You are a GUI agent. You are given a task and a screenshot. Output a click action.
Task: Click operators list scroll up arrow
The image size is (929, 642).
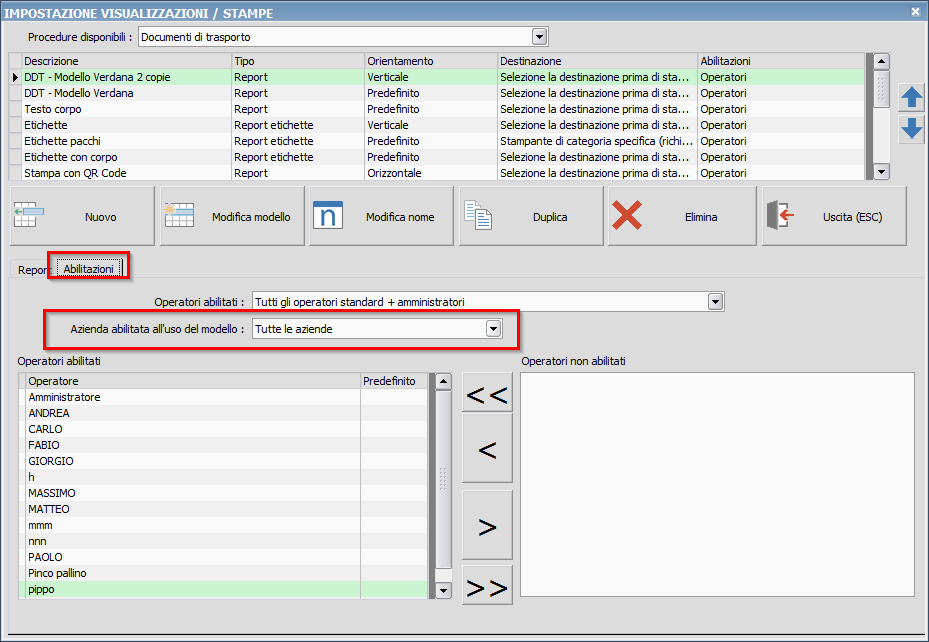443,381
